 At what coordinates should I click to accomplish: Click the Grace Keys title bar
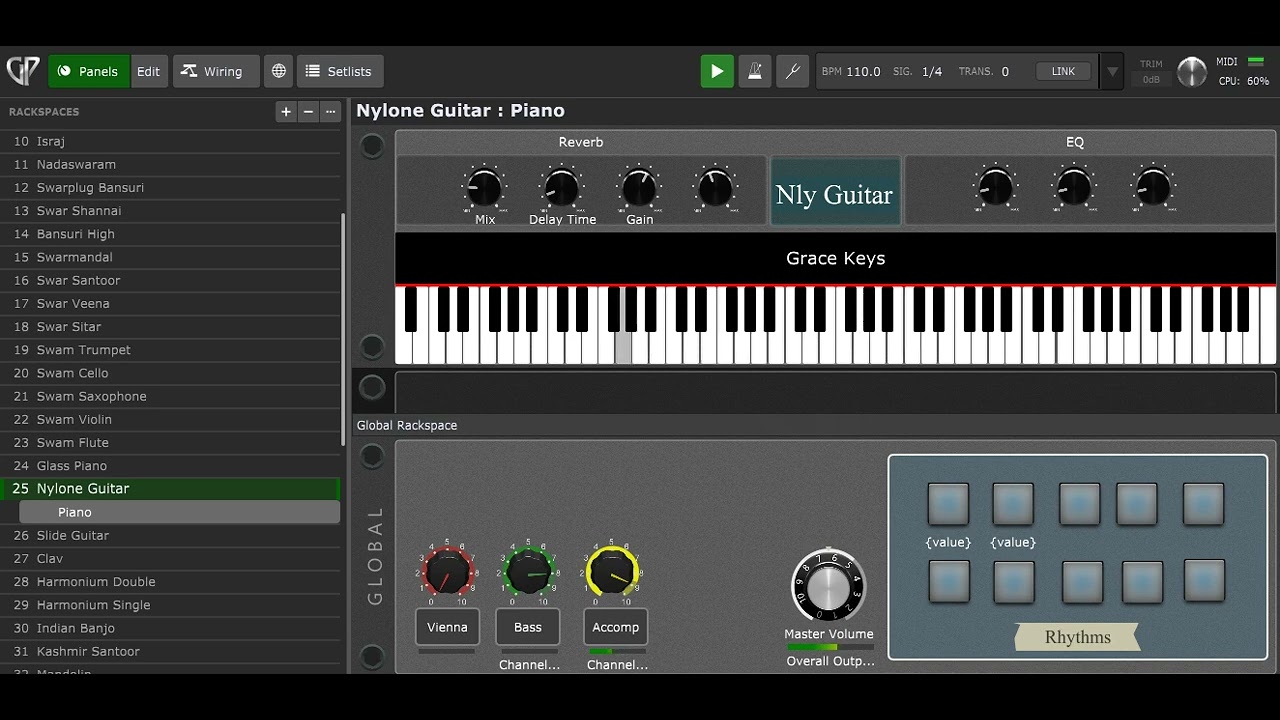(835, 258)
